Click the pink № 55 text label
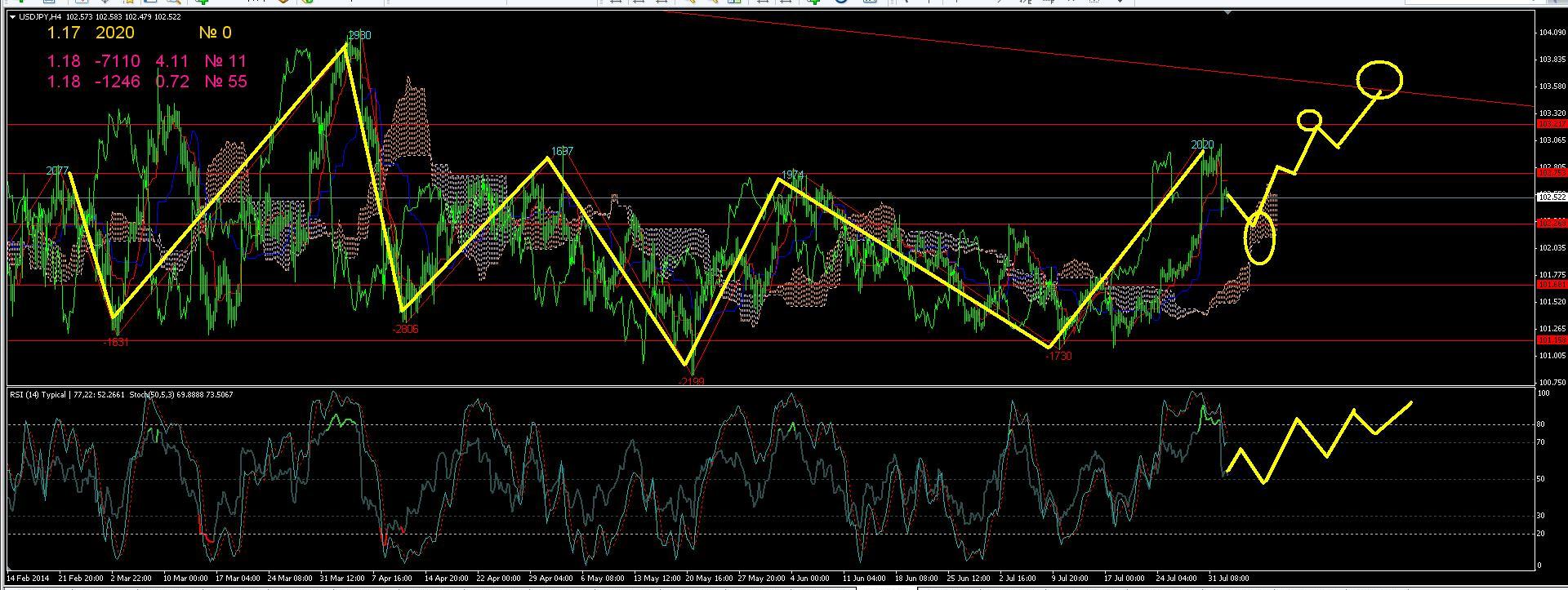 pos(225,82)
